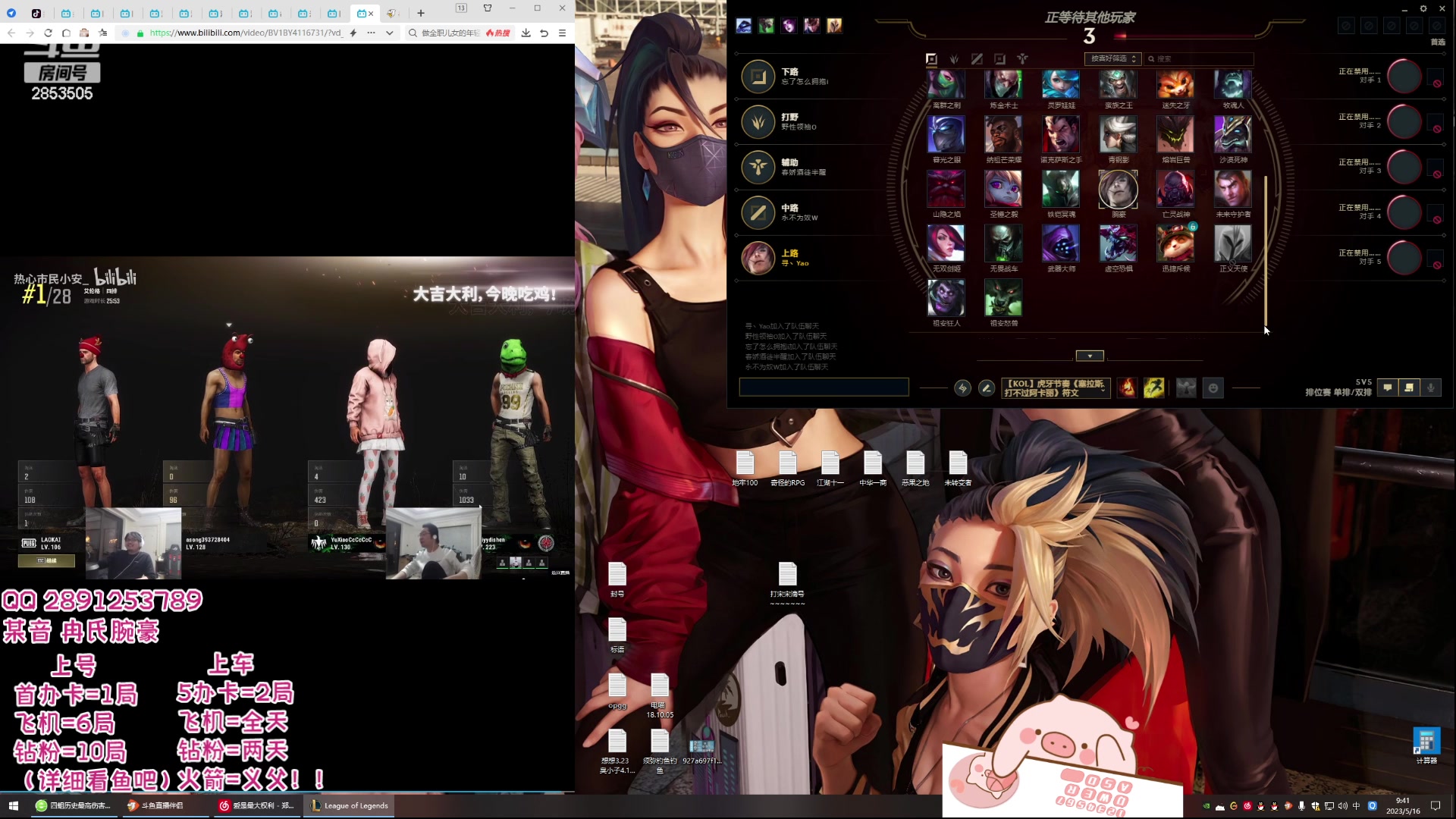This screenshot has width=1456, height=819.
Task: Pick champion 无畏战车
Action: coord(1003,243)
